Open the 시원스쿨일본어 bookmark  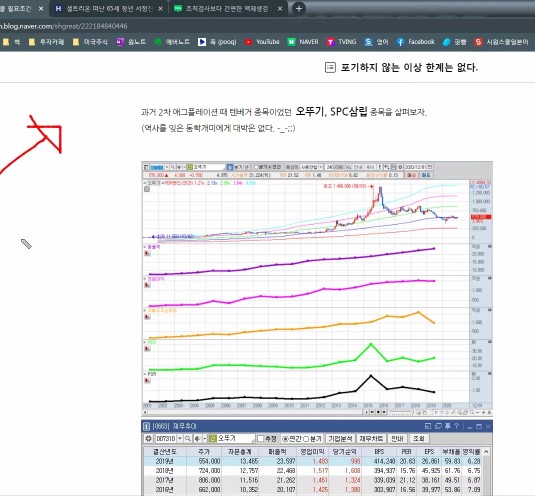click(x=501, y=42)
